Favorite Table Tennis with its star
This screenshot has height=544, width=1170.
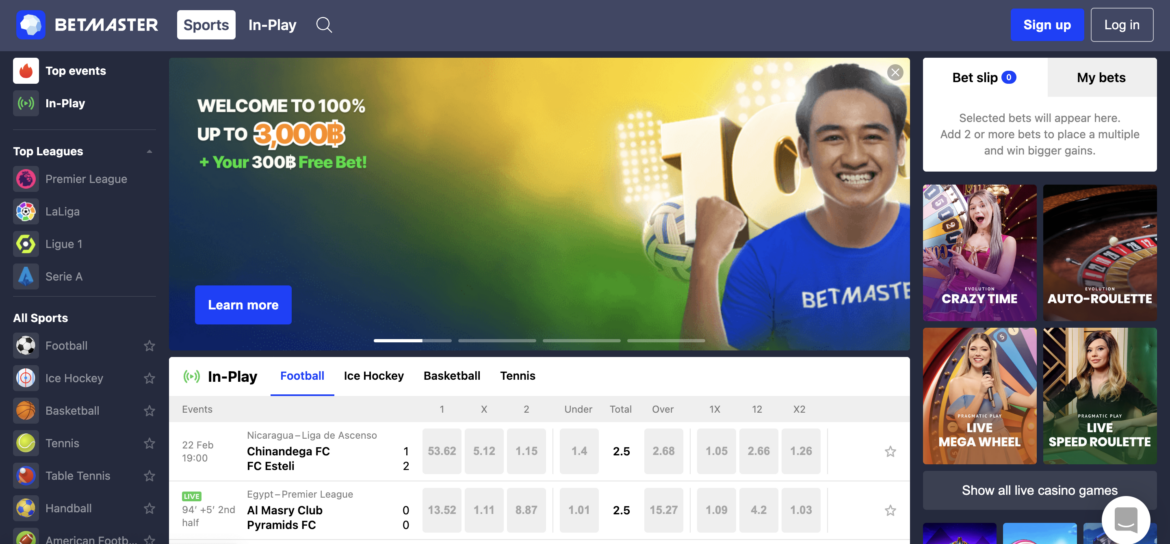(x=149, y=475)
